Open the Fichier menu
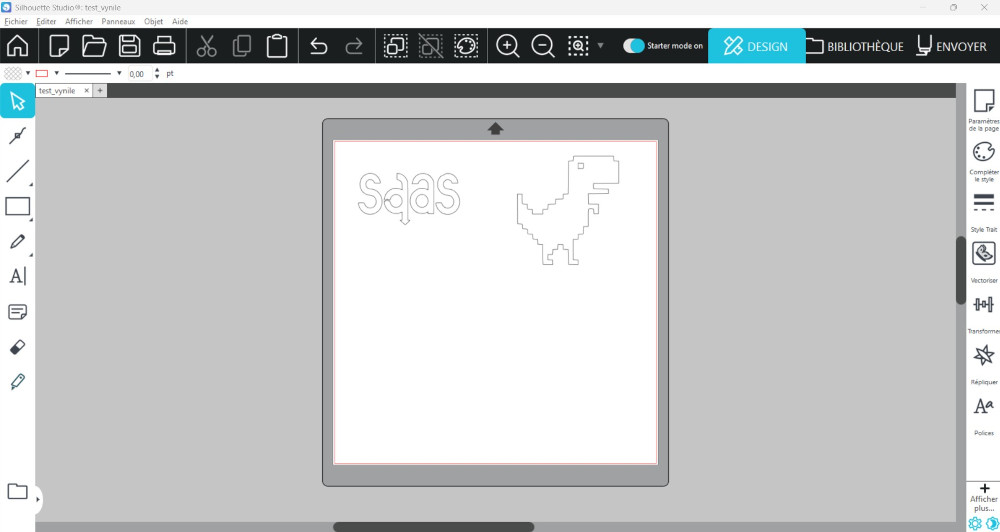The image size is (1000, 532). (16, 21)
